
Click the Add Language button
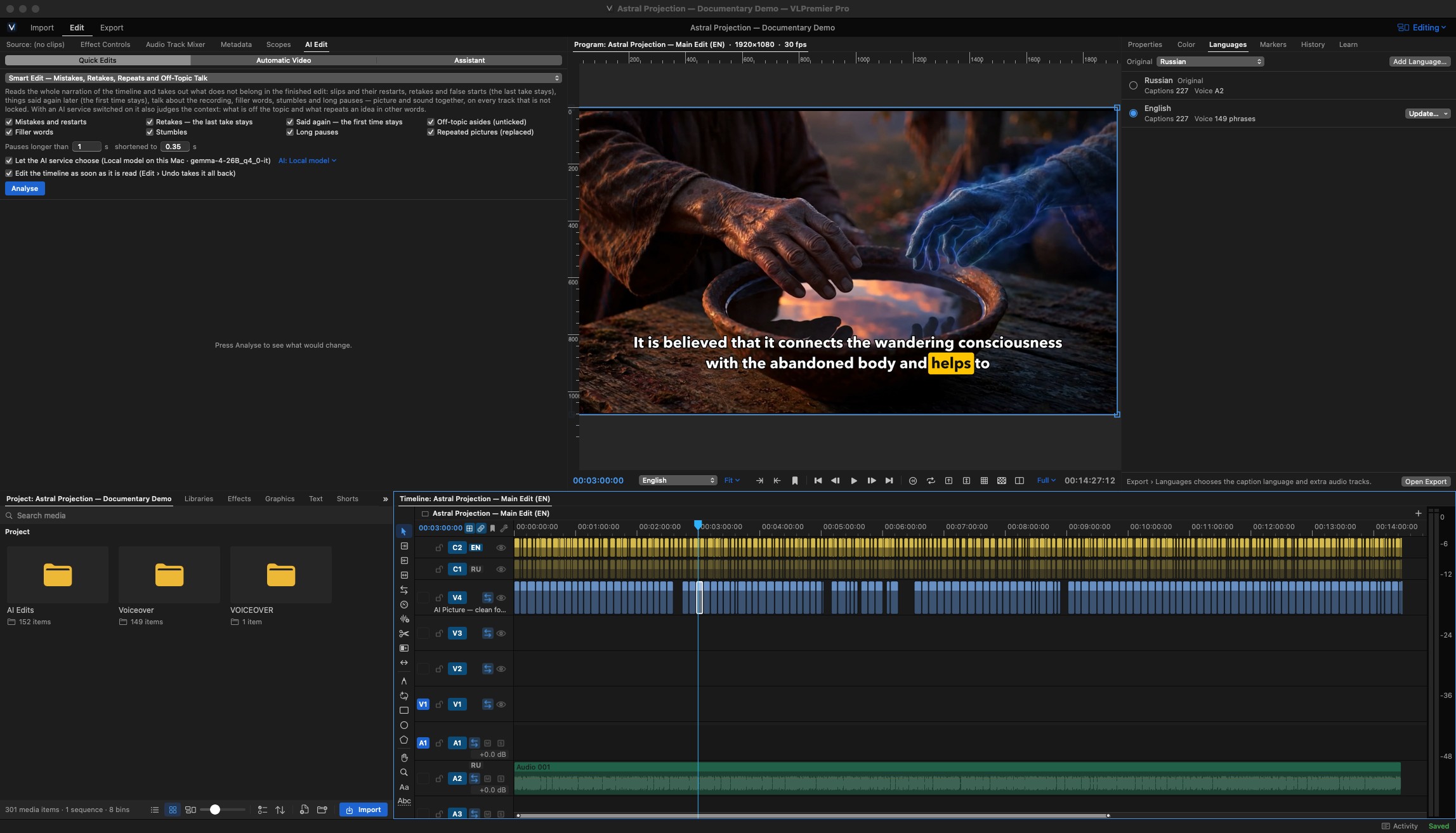click(1419, 62)
